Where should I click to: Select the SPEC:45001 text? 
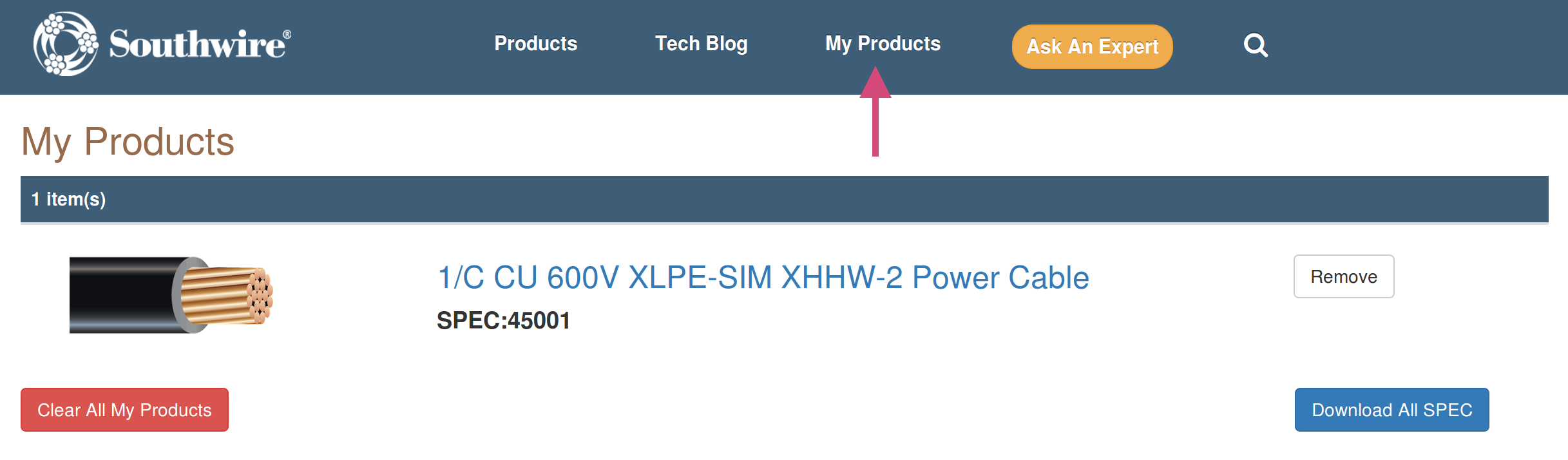503,321
